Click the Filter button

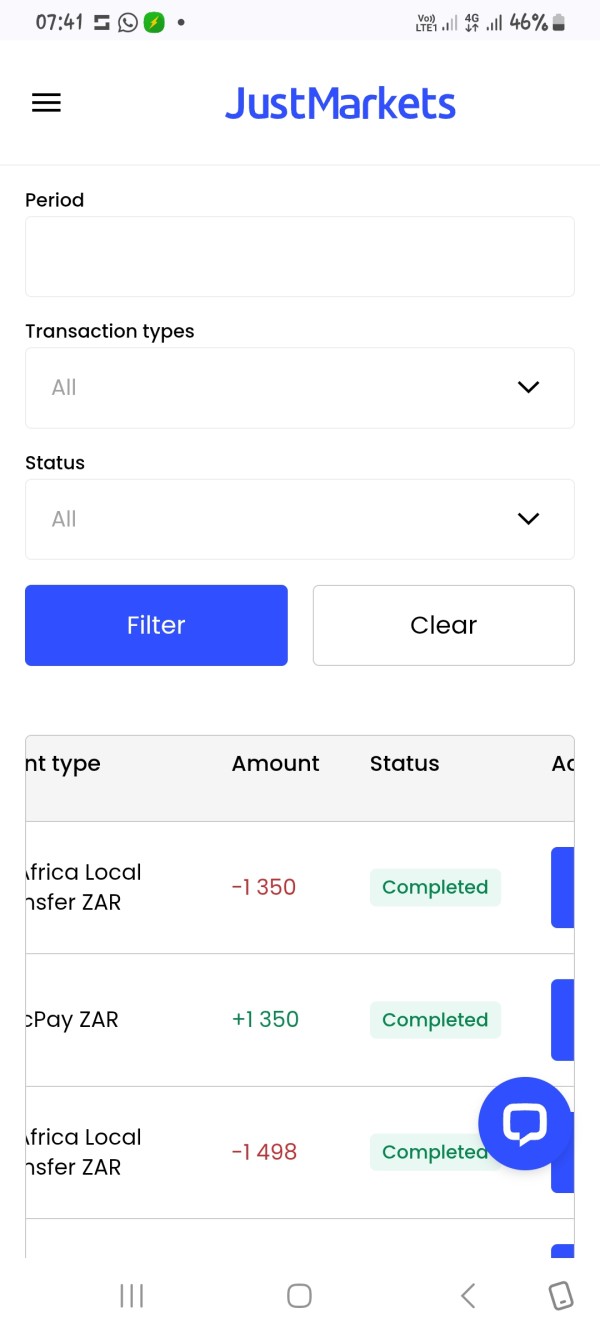click(x=156, y=625)
